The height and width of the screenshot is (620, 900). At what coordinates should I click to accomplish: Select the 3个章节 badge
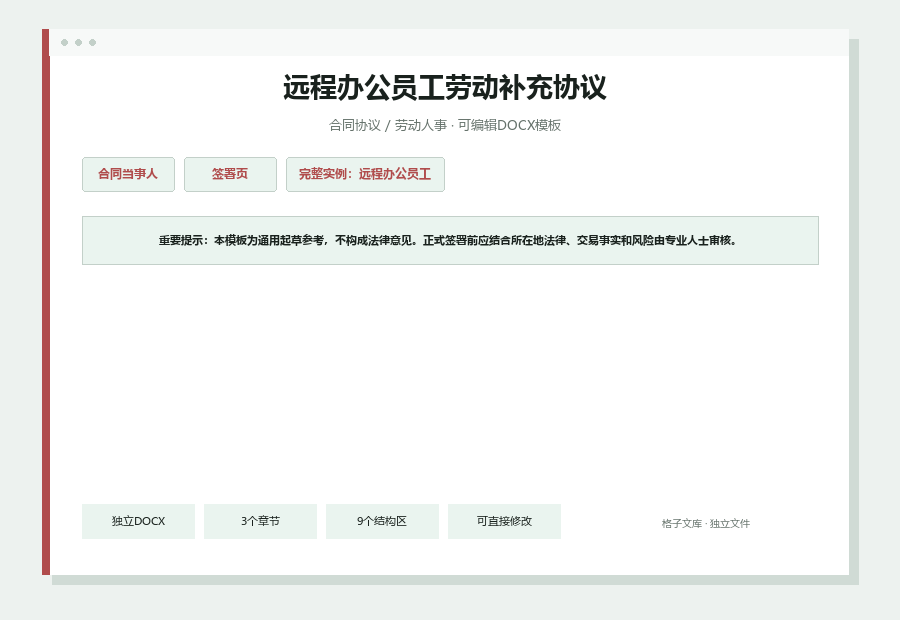tap(260, 521)
